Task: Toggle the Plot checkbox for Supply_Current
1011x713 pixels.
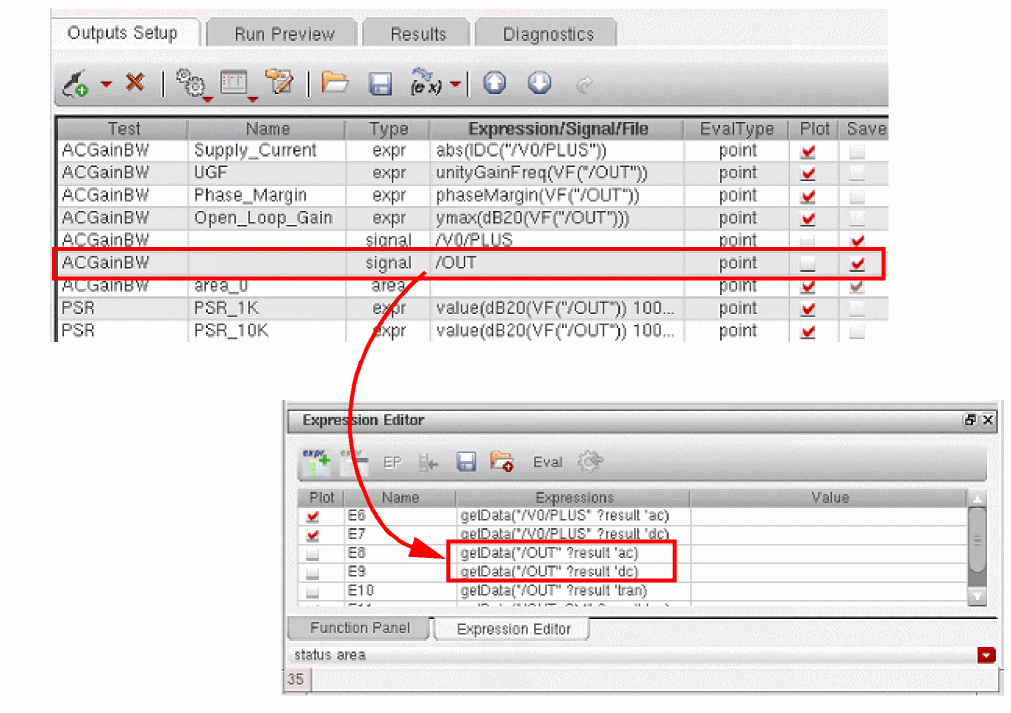Action: pos(807,151)
